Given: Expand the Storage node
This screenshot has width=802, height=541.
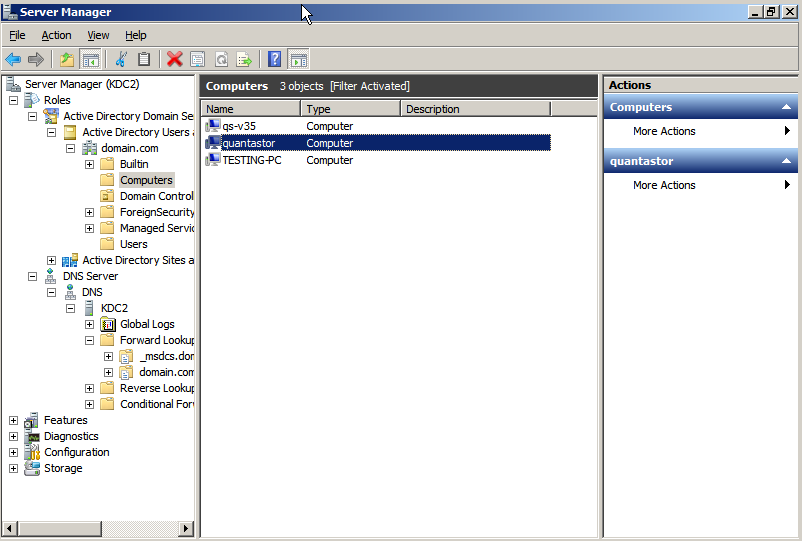Looking at the screenshot, I should point(13,468).
